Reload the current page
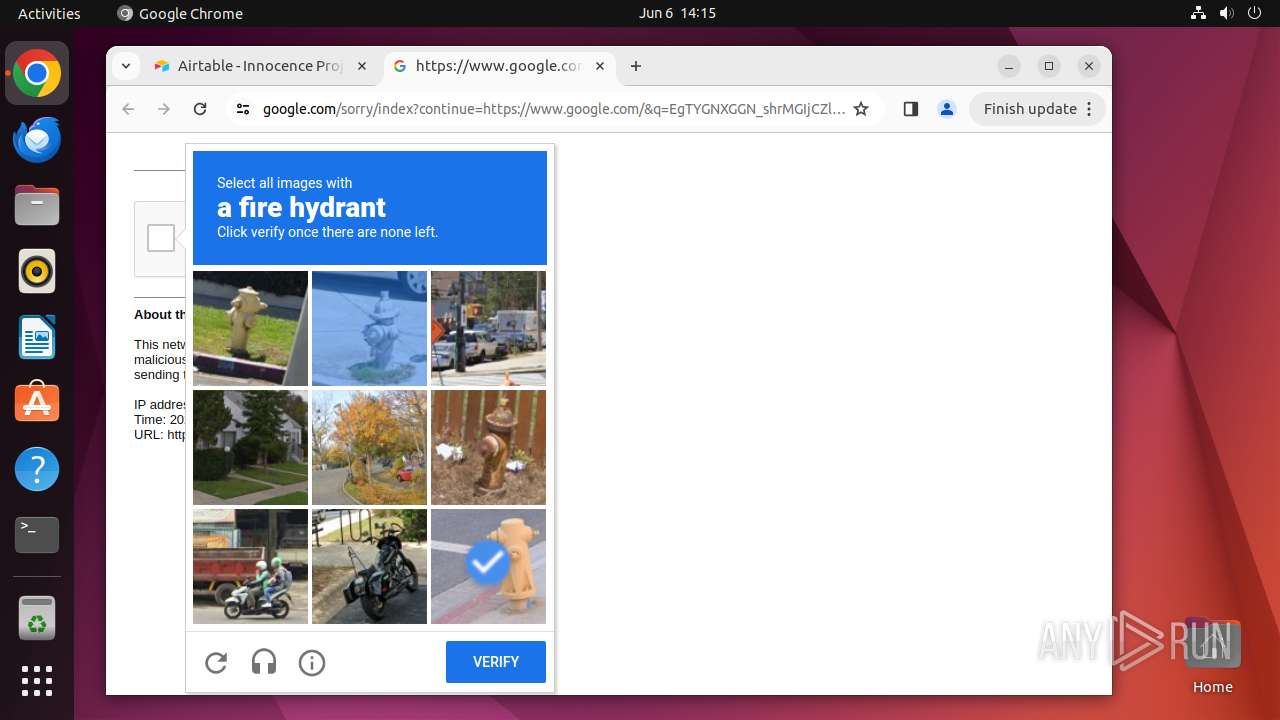 200,109
